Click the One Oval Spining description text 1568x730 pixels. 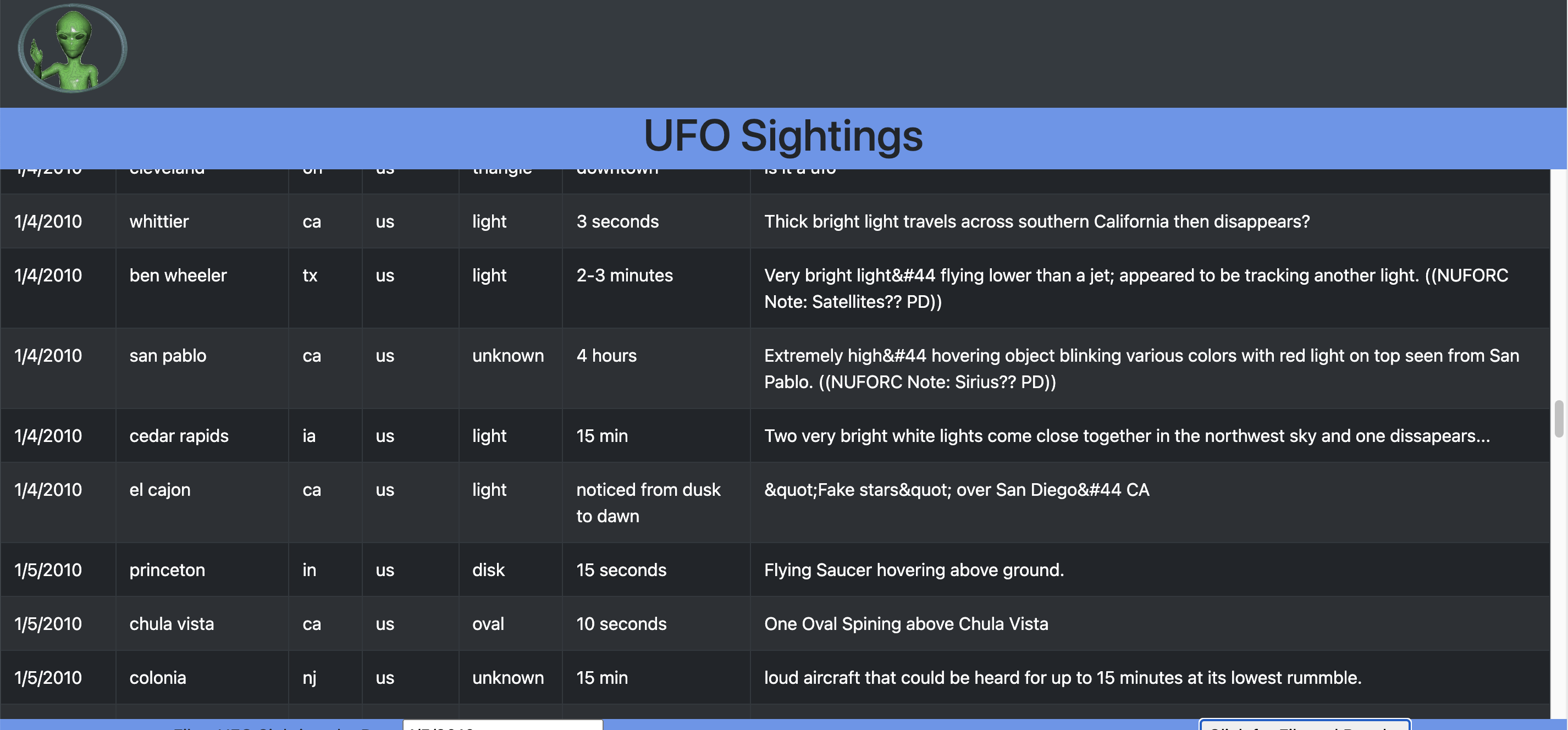coord(906,623)
